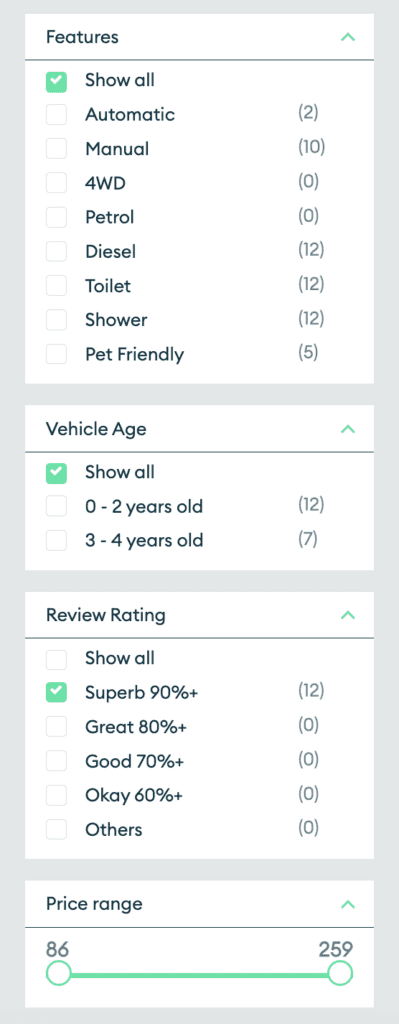Uncheck the Superb 90%+ rating filter

pos(56,693)
